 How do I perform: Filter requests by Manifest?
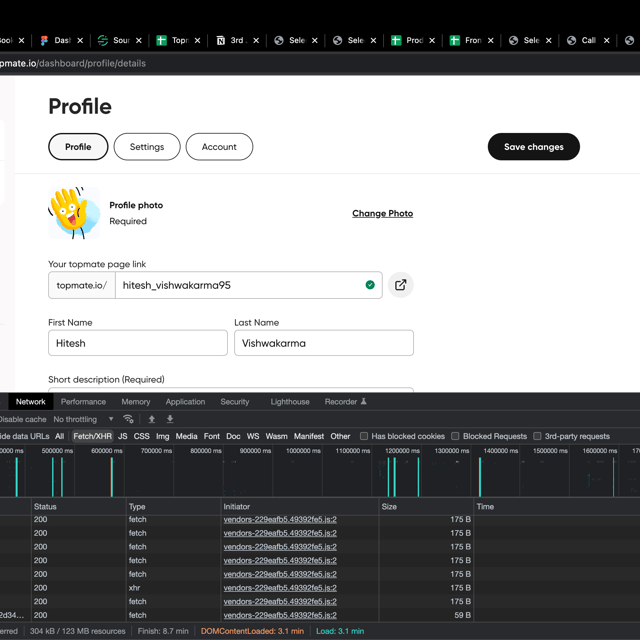click(309, 436)
